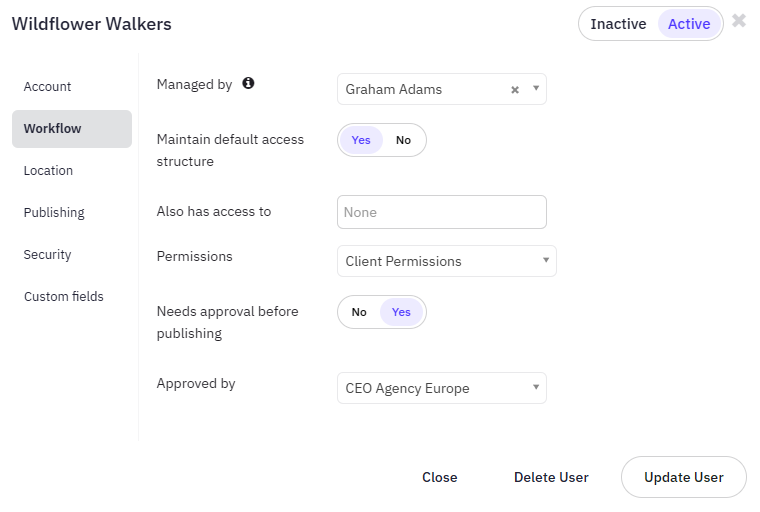This screenshot has width=760, height=512.
Task: Open the Managed by dropdown arrow
Action: click(536, 88)
